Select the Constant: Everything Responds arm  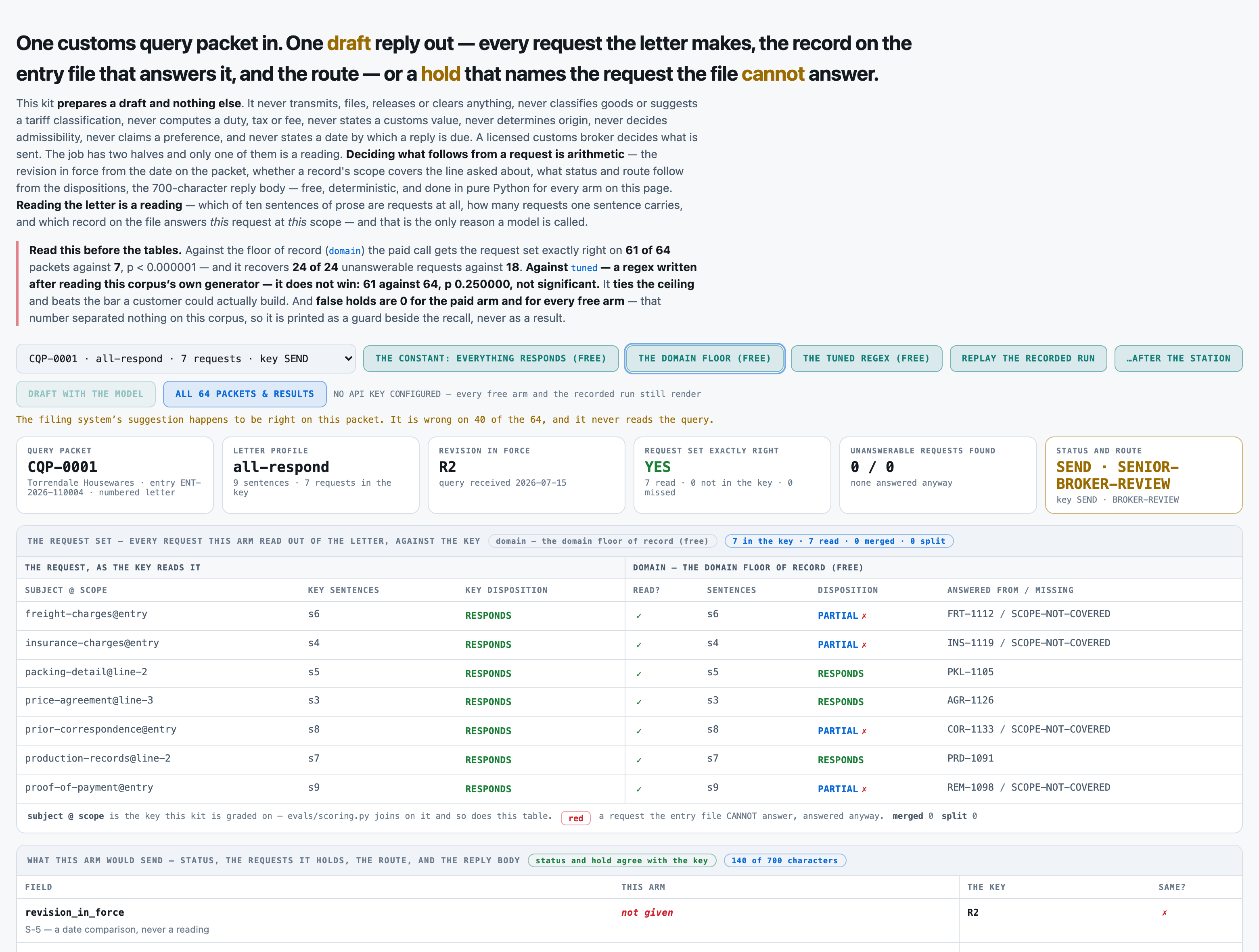point(491,359)
